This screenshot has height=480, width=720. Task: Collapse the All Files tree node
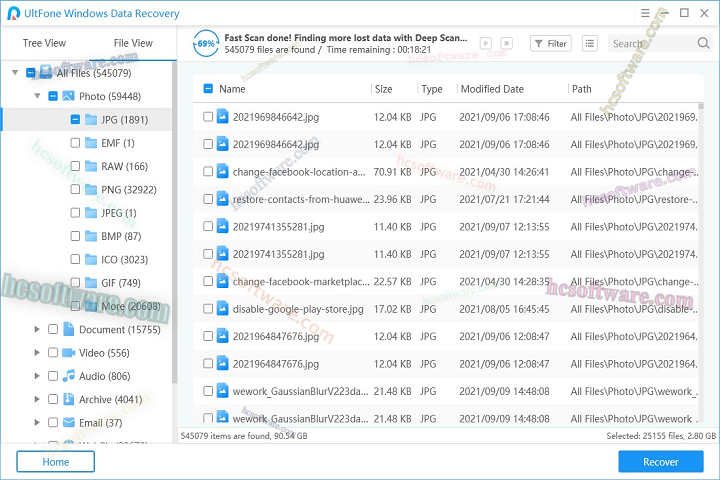15,73
